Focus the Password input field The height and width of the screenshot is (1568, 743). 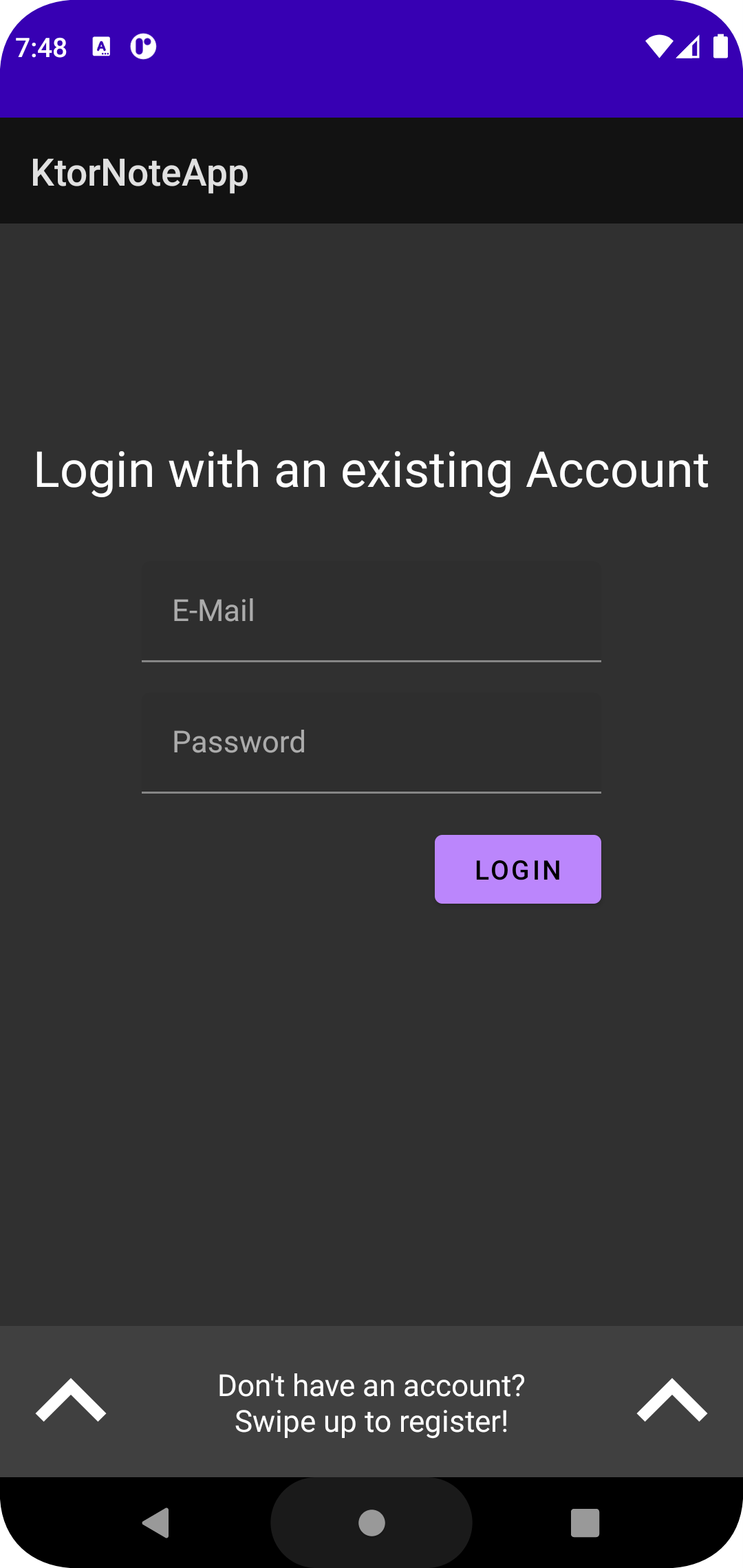coord(371,743)
